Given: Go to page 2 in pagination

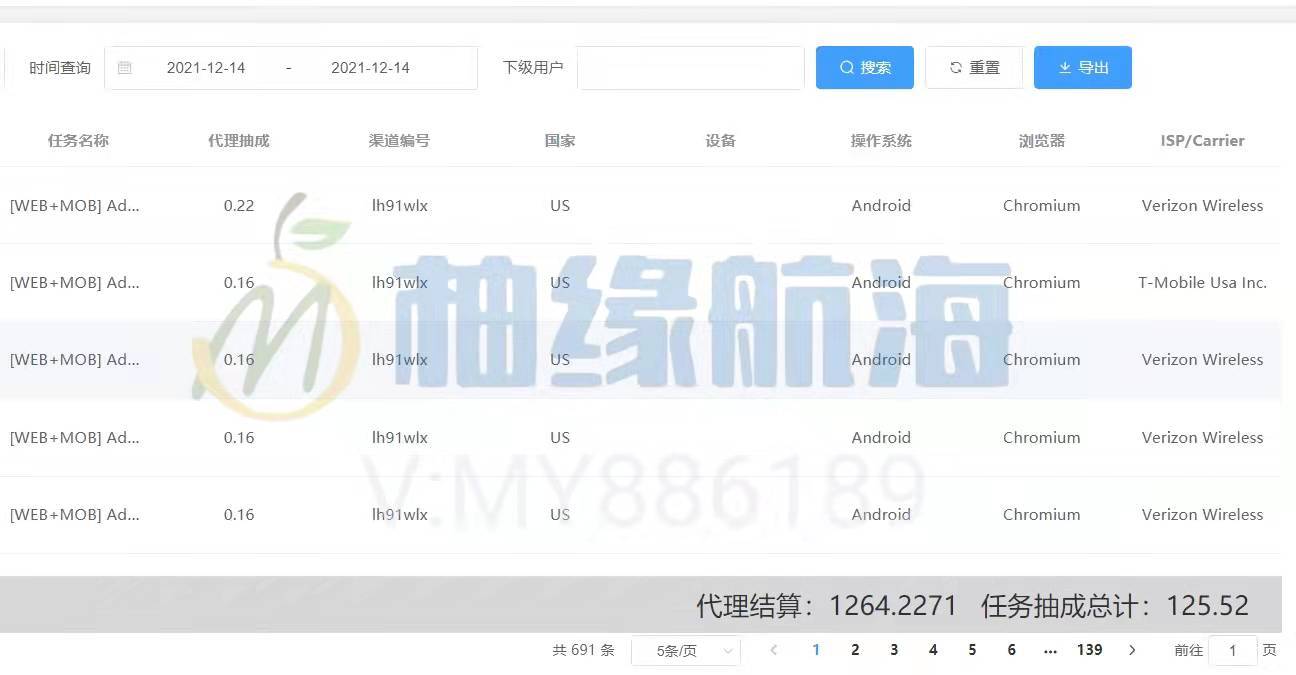Looking at the screenshot, I should tap(855, 650).
